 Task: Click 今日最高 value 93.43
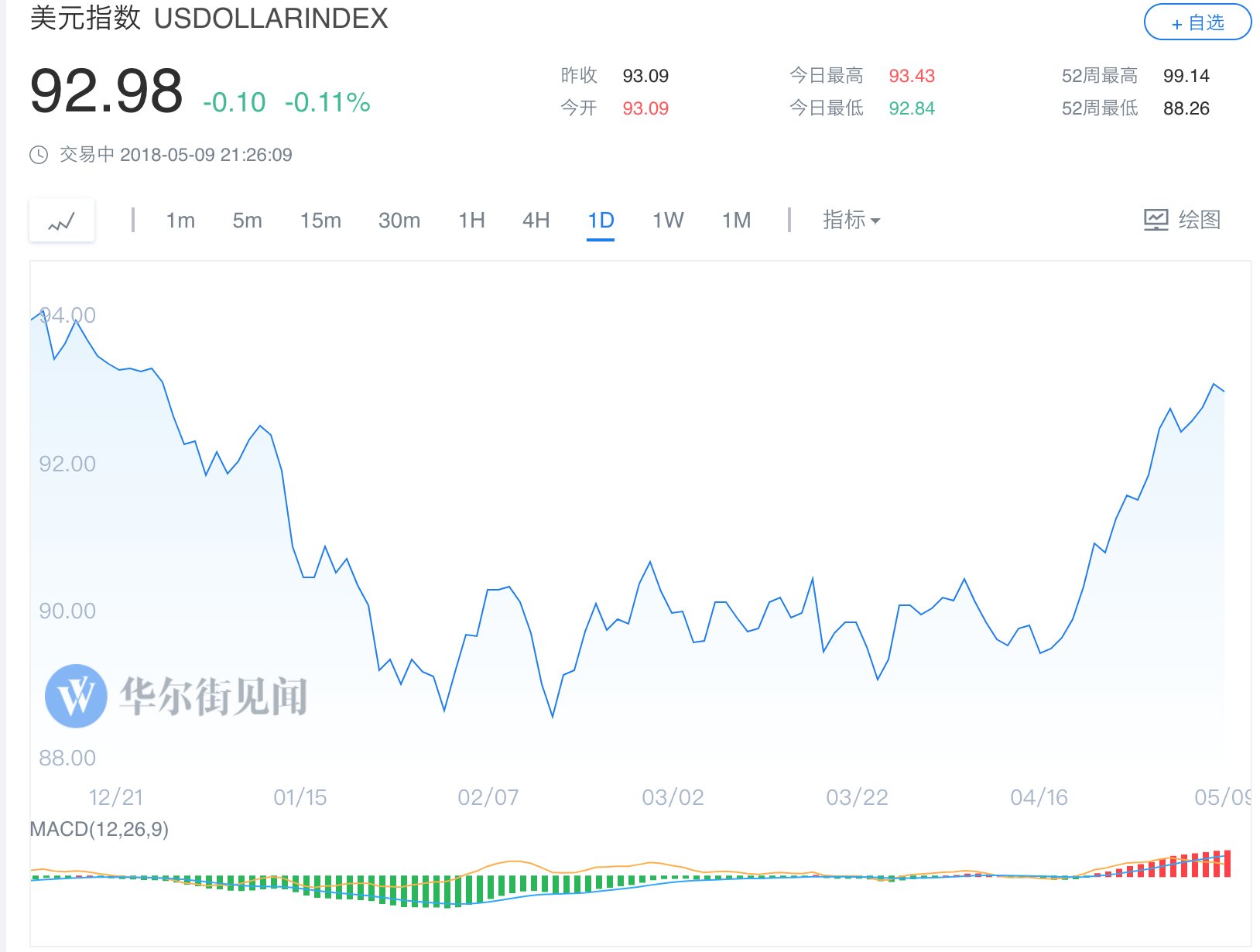pyautogui.click(x=912, y=76)
